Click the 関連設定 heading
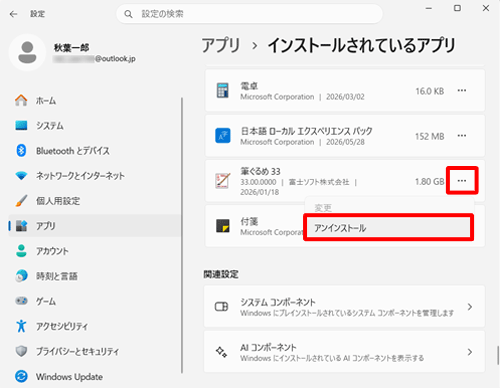The width and height of the screenshot is (500, 388). point(221,274)
